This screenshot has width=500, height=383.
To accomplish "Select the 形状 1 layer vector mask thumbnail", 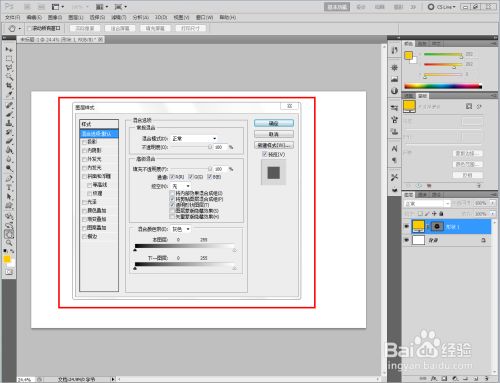I will pos(437,227).
